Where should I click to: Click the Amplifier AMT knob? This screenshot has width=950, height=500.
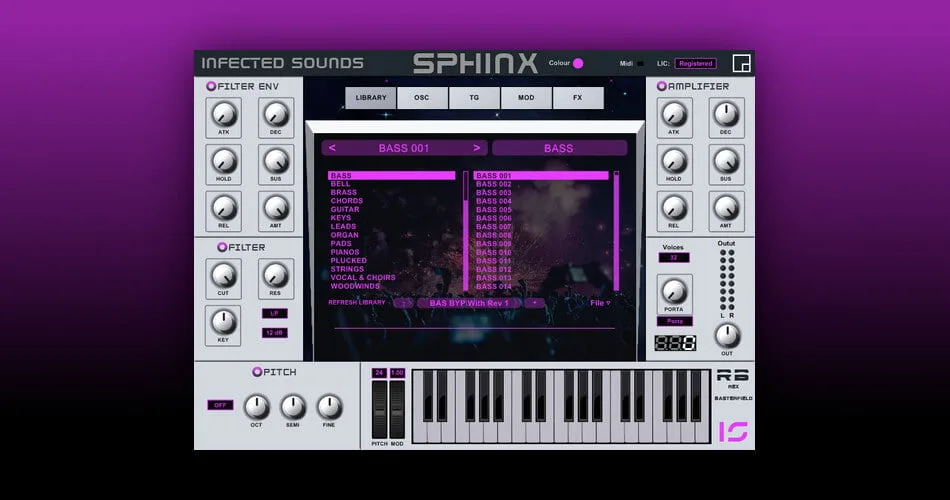click(726, 208)
